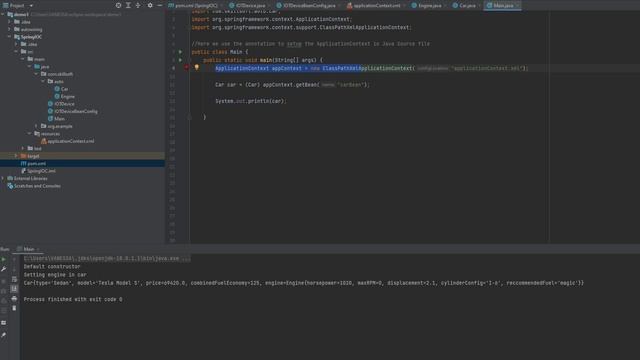Viewport: 640px width, 360px height.
Task: Select Main class in the project tree
Action: pyautogui.click(x=56, y=119)
